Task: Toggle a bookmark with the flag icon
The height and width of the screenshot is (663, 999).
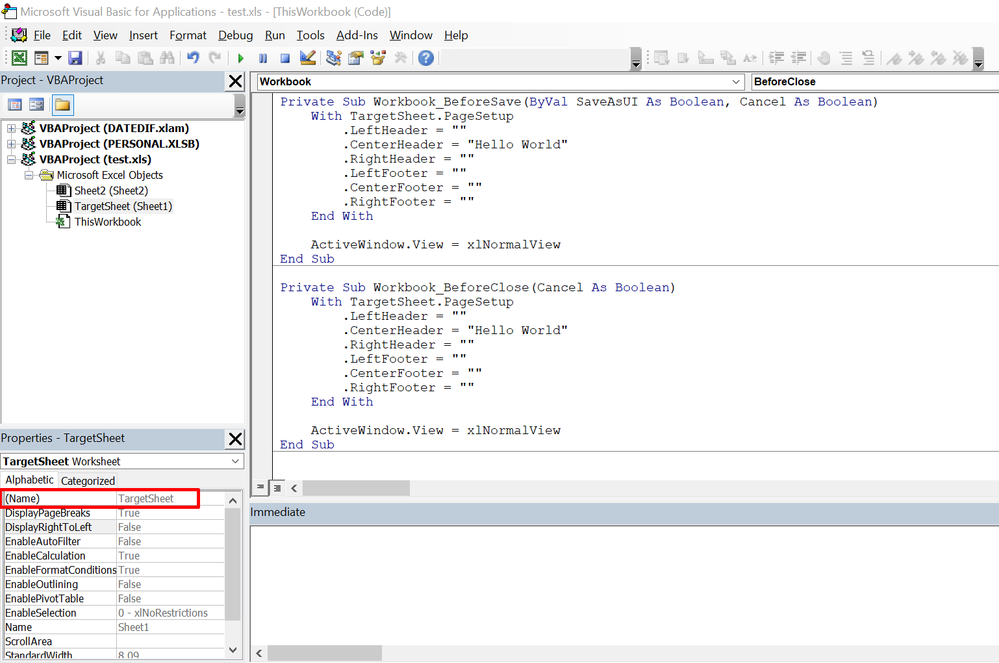Action: tap(894, 58)
